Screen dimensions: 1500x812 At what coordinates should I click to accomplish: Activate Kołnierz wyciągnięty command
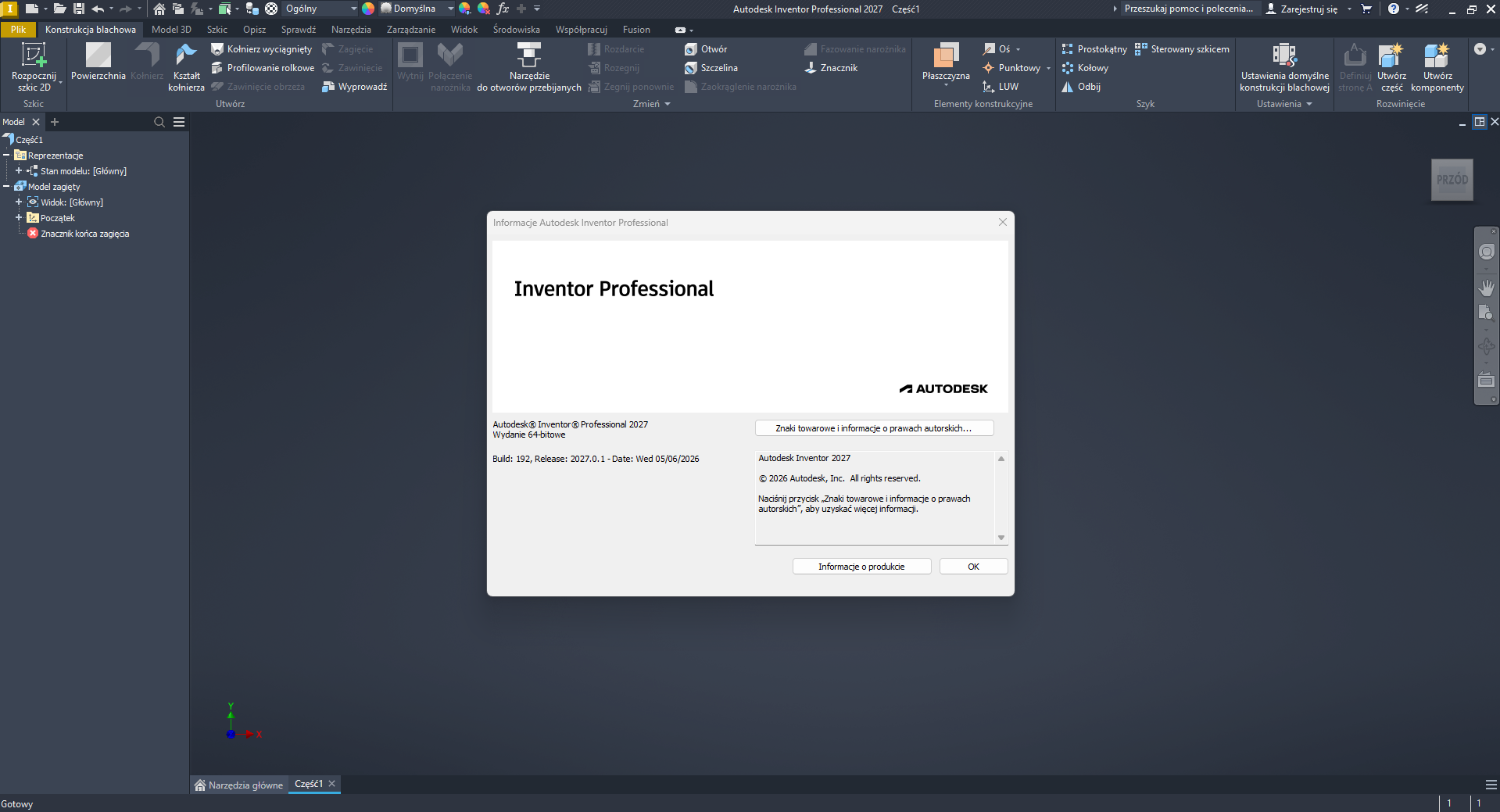pyautogui.click(x=261, y=49)
